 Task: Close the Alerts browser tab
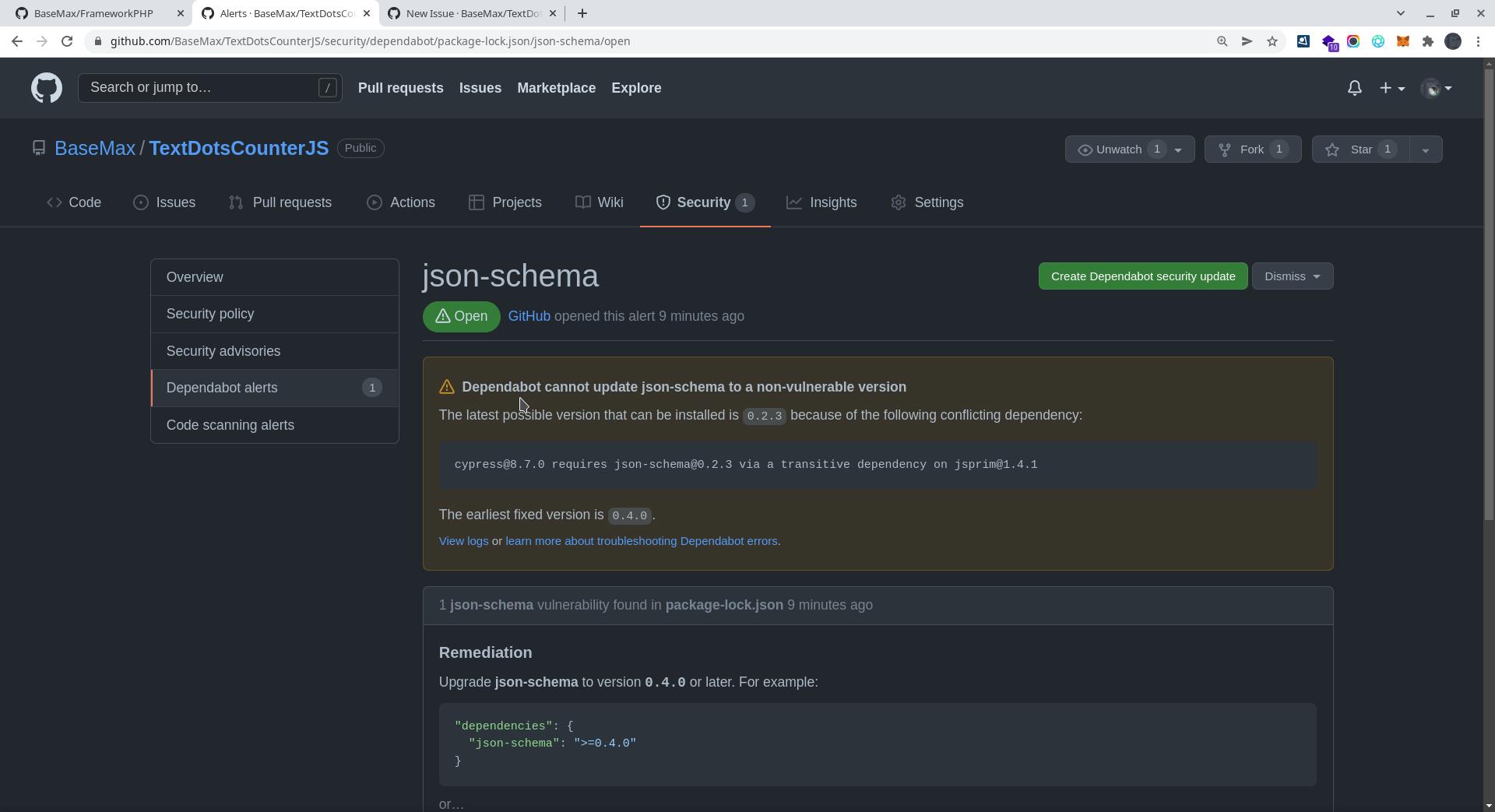tap(367, 13)
